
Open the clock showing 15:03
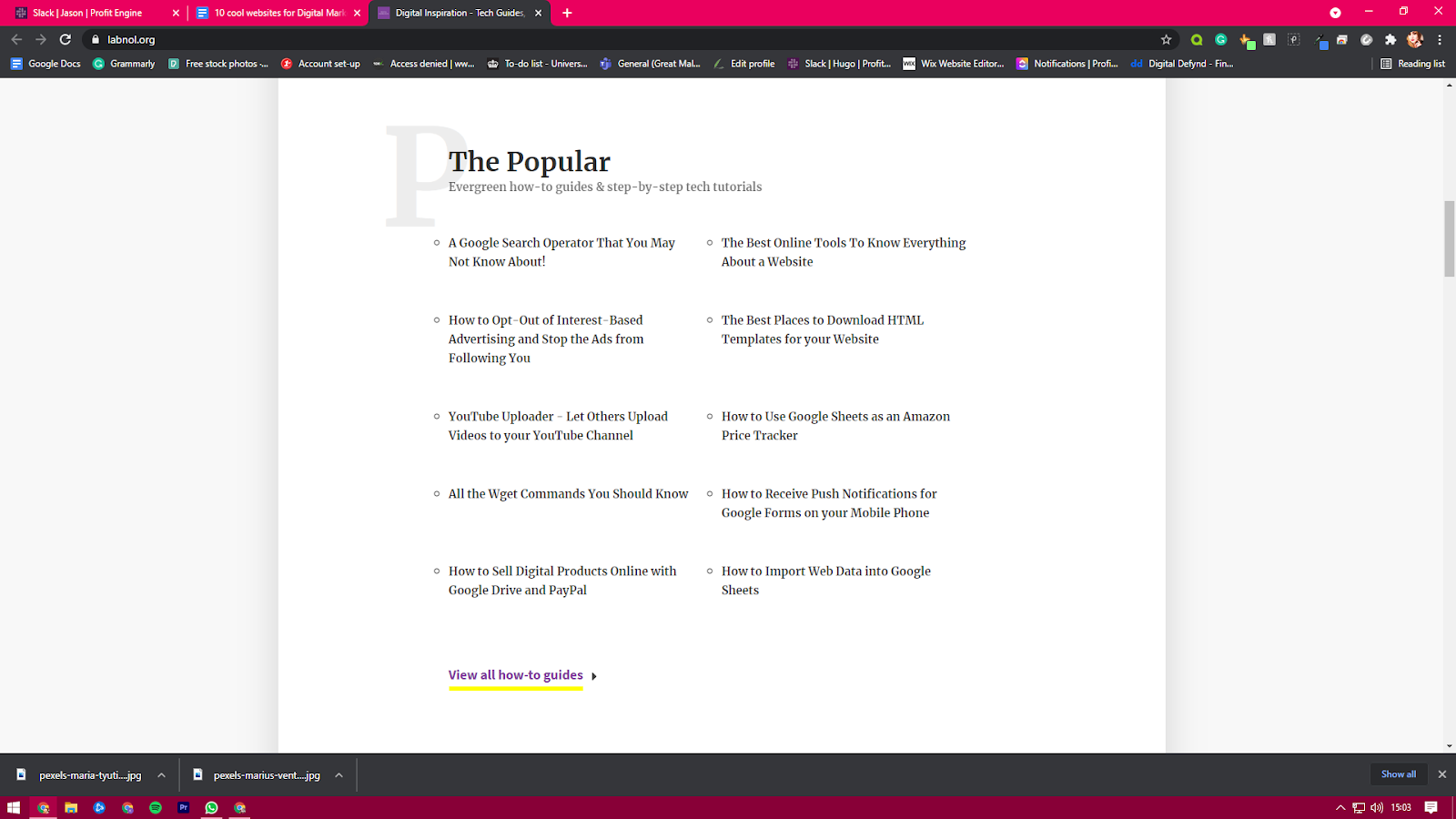(x=1401, y=807)
